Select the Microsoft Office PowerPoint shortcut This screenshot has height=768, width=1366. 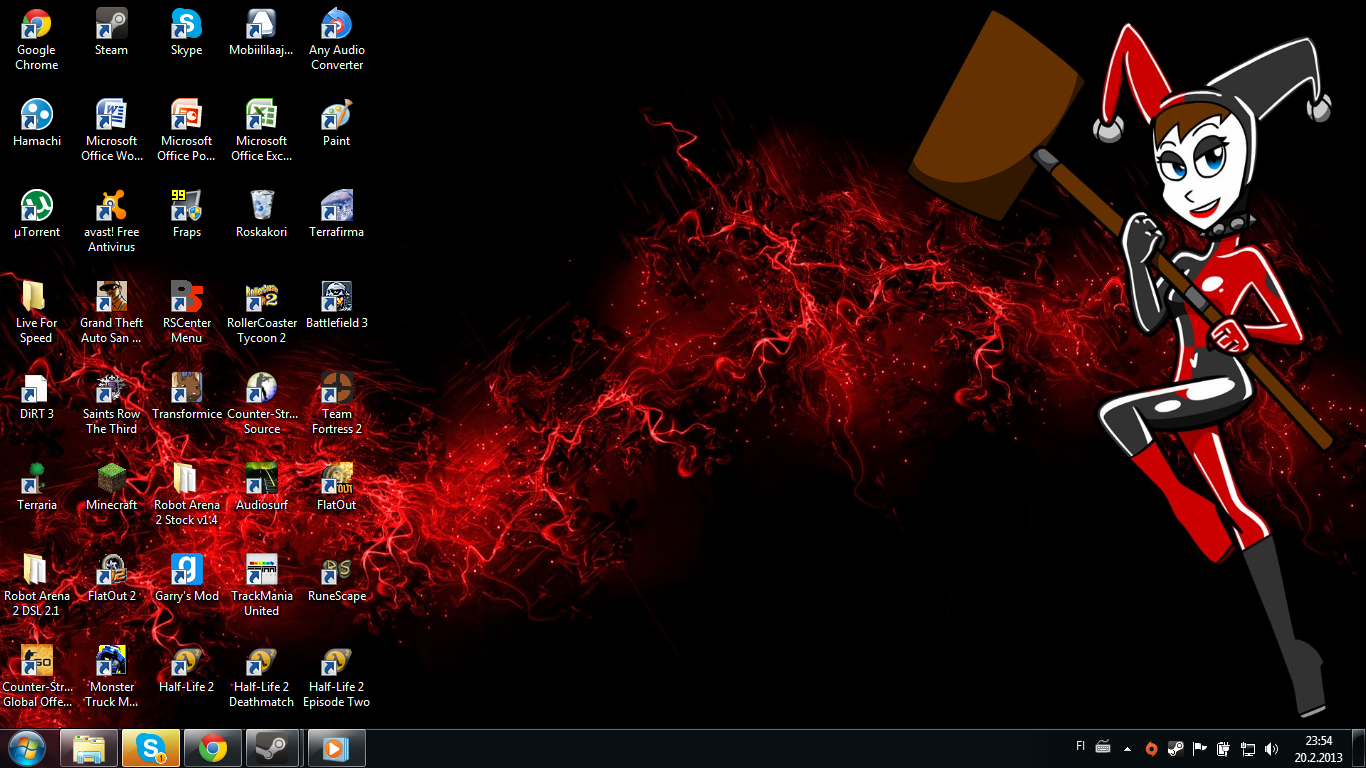coord(187,131)
